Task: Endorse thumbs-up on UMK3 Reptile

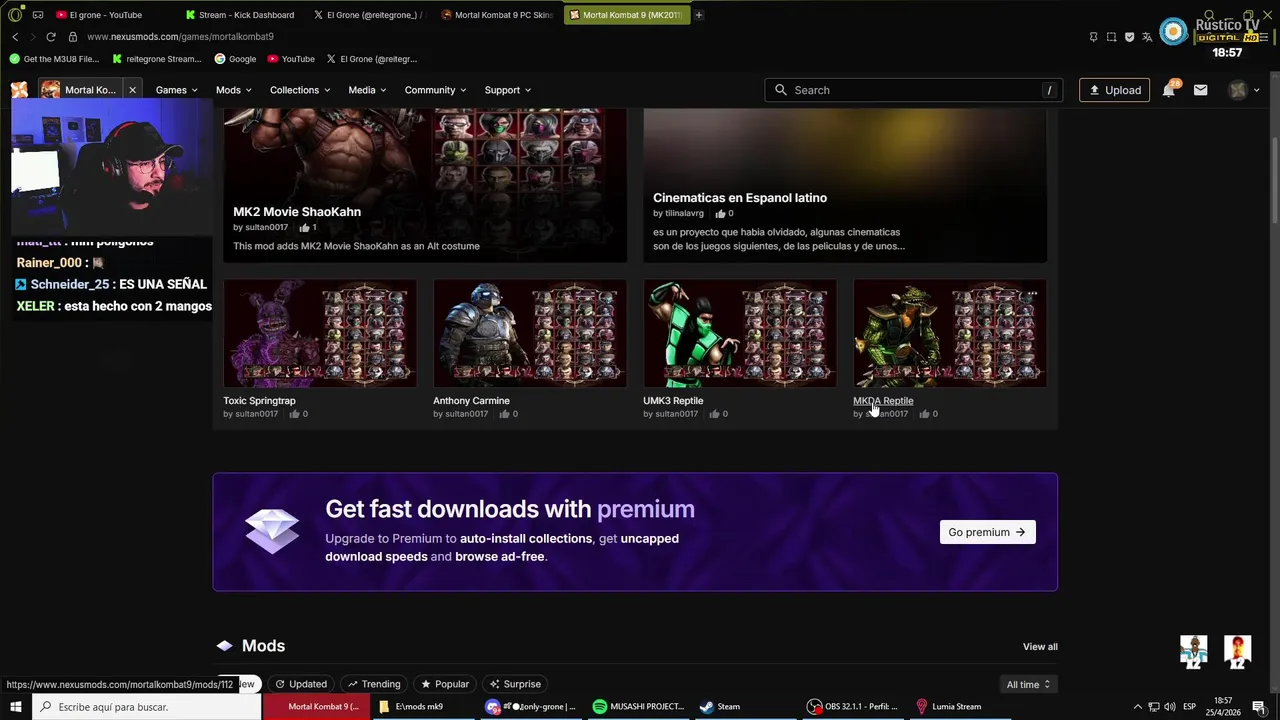Action: [x=714, y=414]
